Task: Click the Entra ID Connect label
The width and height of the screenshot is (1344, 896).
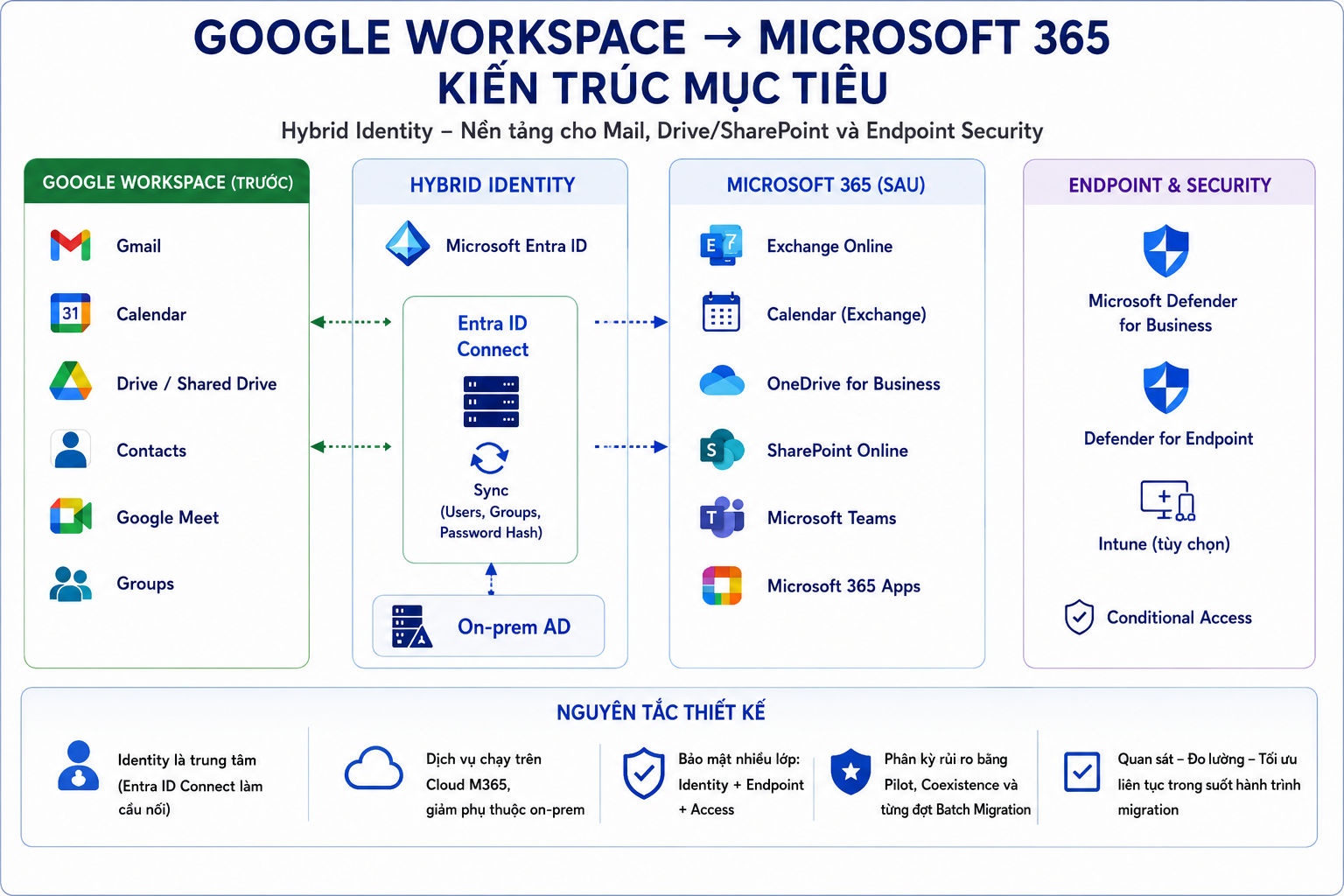Action: click(x=493, y=336)
